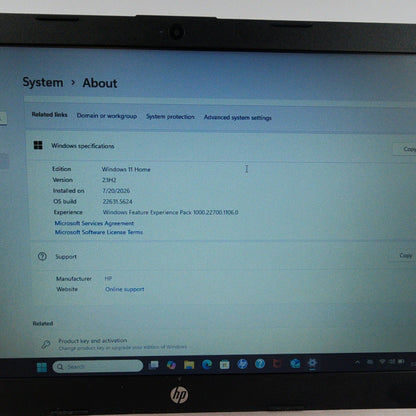
Task: Click the 'Experience' label
Action: [x=68, y=212]
